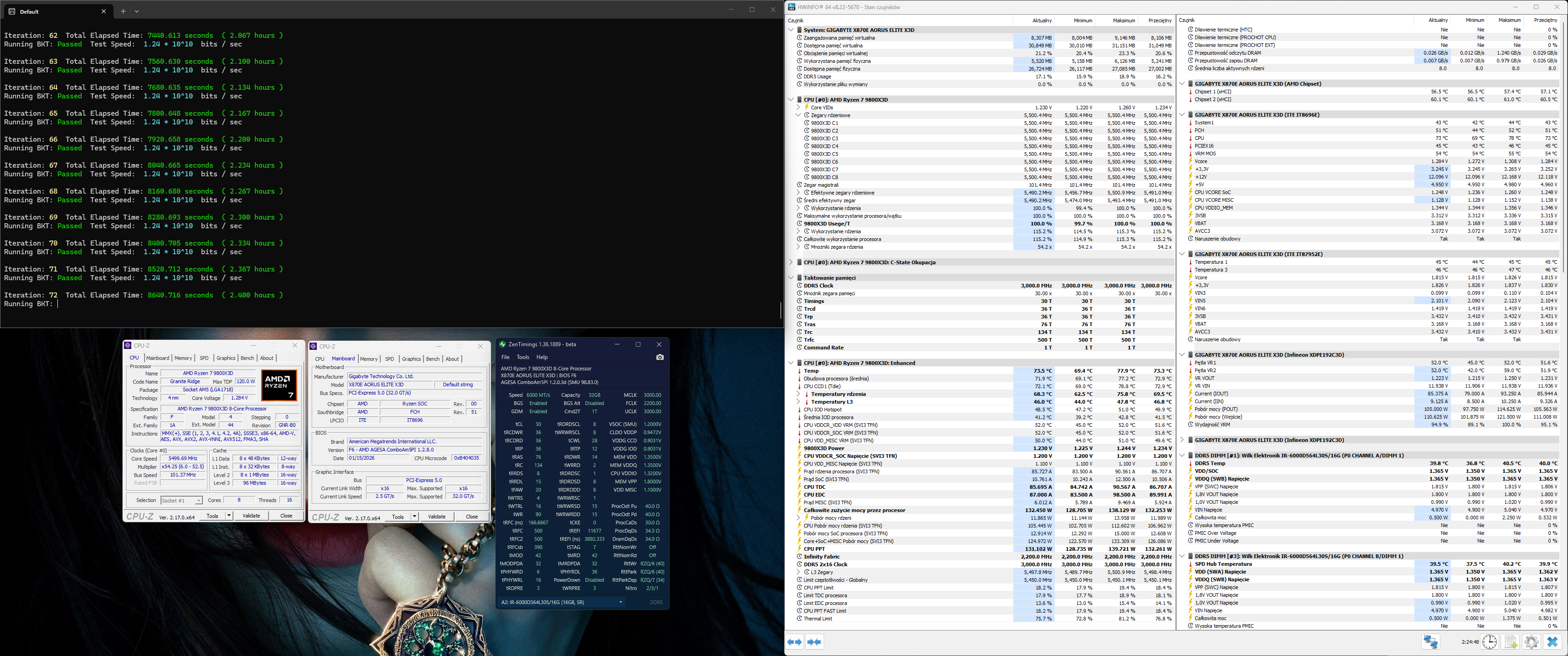Click the Maksimum column header in HWiNFO
The image size is (1568, 656).
(1124, 20)
